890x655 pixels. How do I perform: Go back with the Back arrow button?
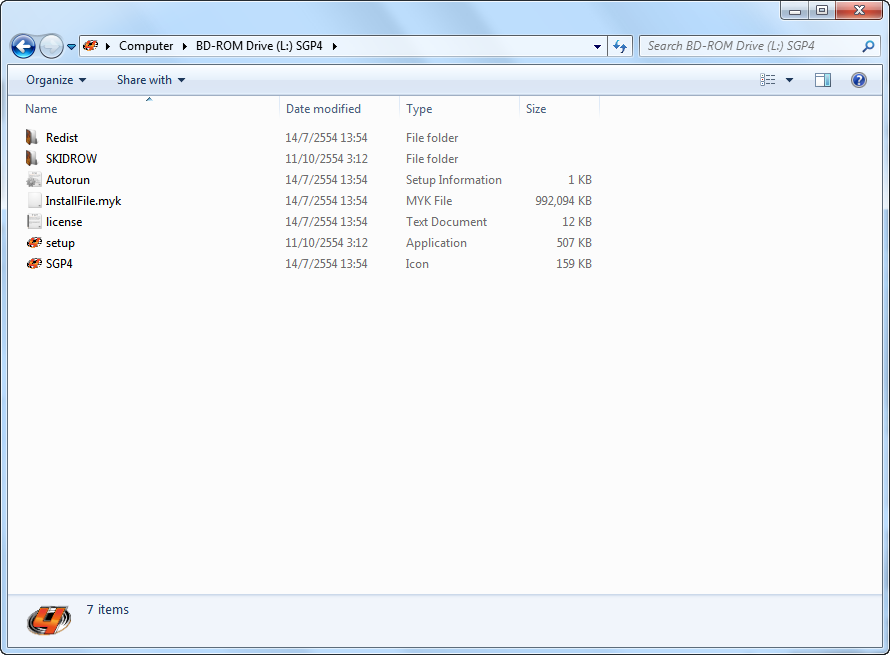pyautogui.click(x=23, y=46)
